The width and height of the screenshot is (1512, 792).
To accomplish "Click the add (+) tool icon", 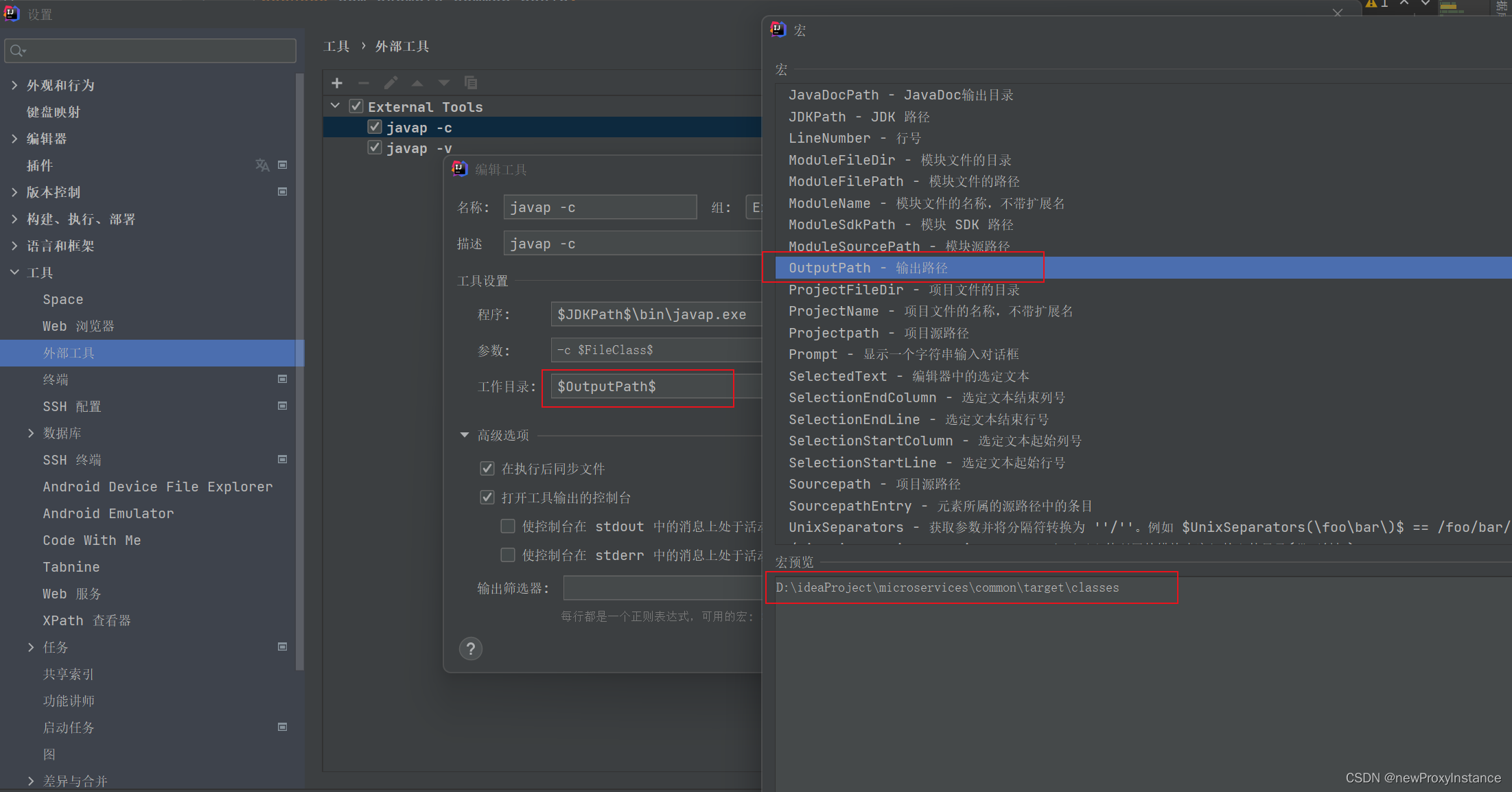I will 337,83.
